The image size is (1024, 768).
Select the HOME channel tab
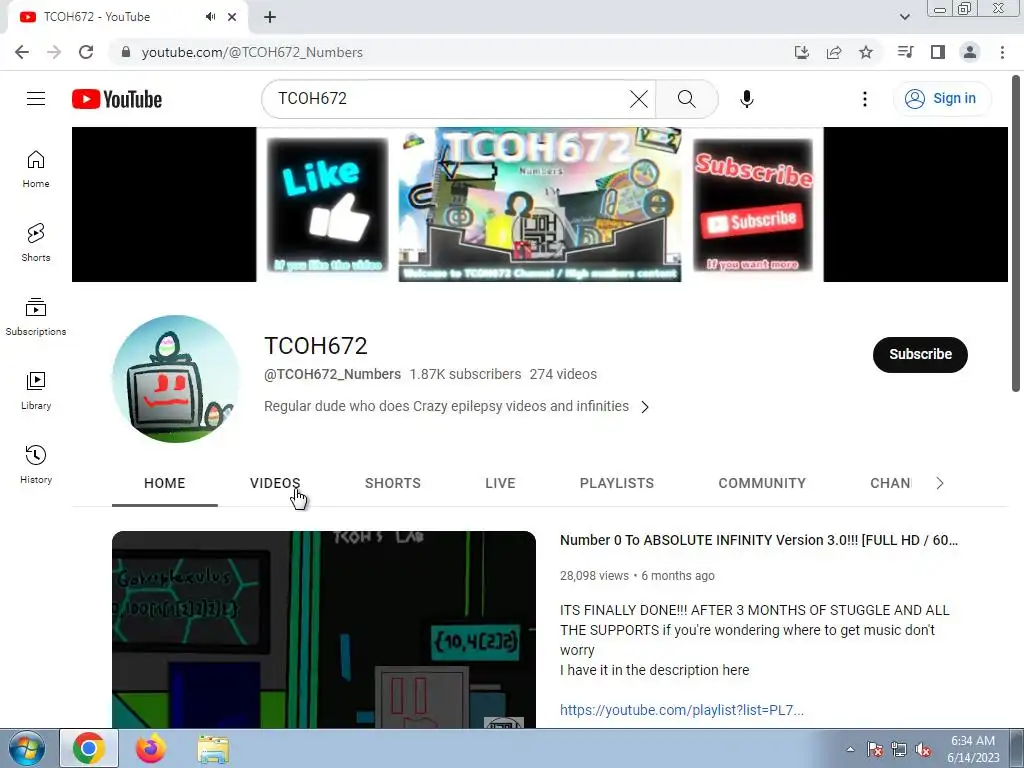pyautogui.click(x=165, y=483)
